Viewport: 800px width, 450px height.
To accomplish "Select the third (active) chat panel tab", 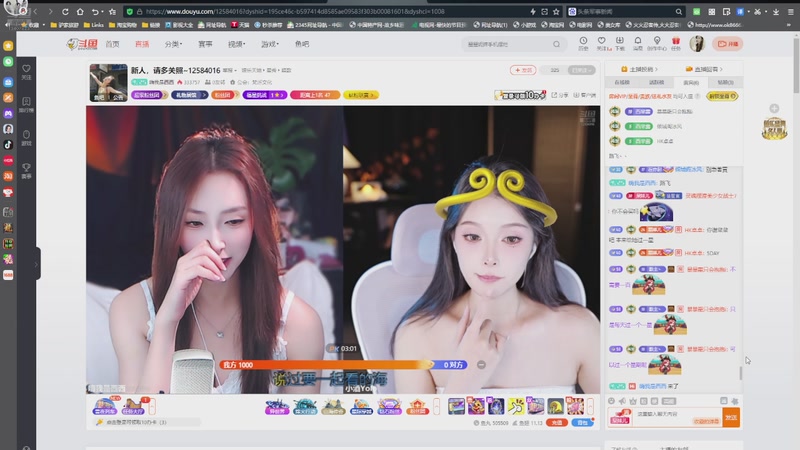I will click(x=691, y=82).
